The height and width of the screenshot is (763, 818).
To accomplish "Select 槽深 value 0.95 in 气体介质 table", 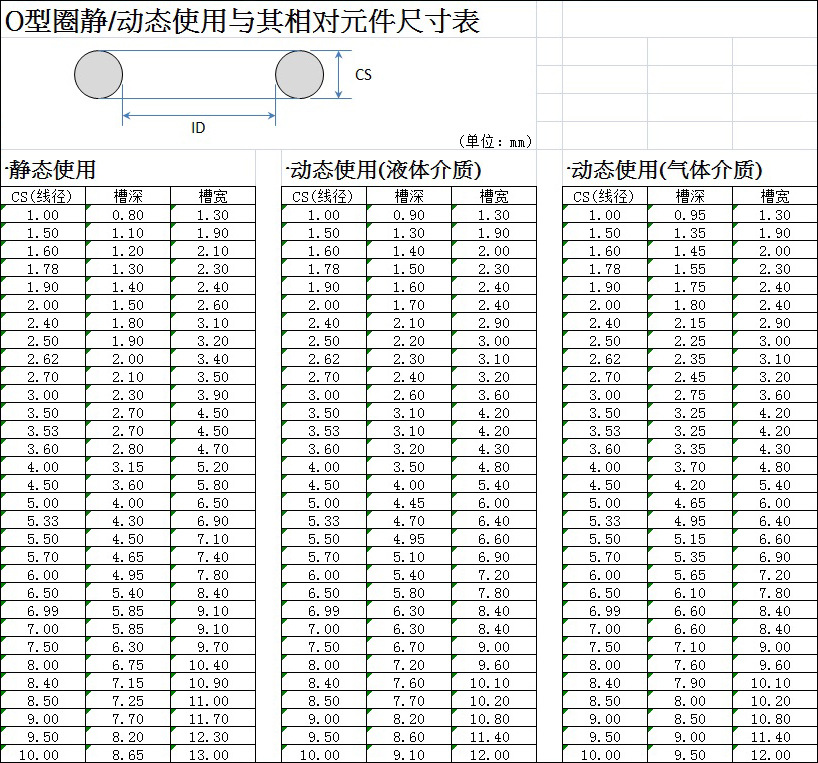I will click(690, 215).
